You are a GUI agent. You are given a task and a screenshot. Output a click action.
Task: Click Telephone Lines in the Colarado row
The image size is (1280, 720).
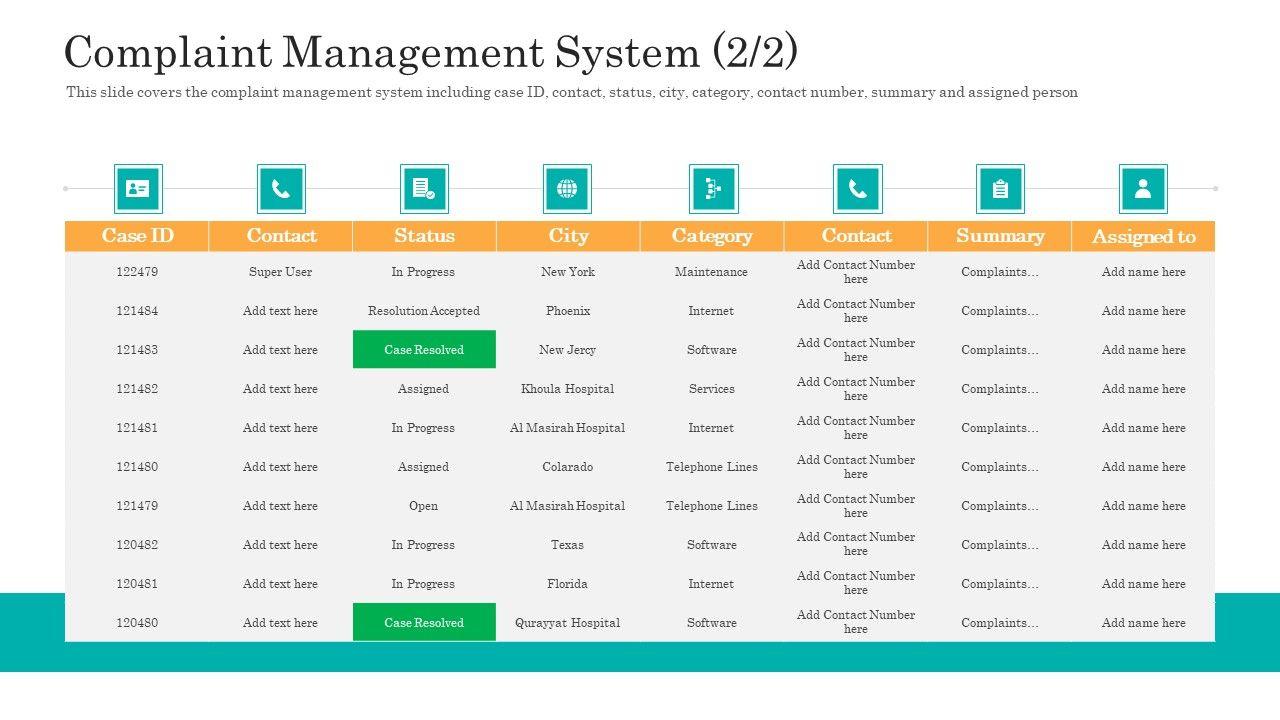[712, 467]
